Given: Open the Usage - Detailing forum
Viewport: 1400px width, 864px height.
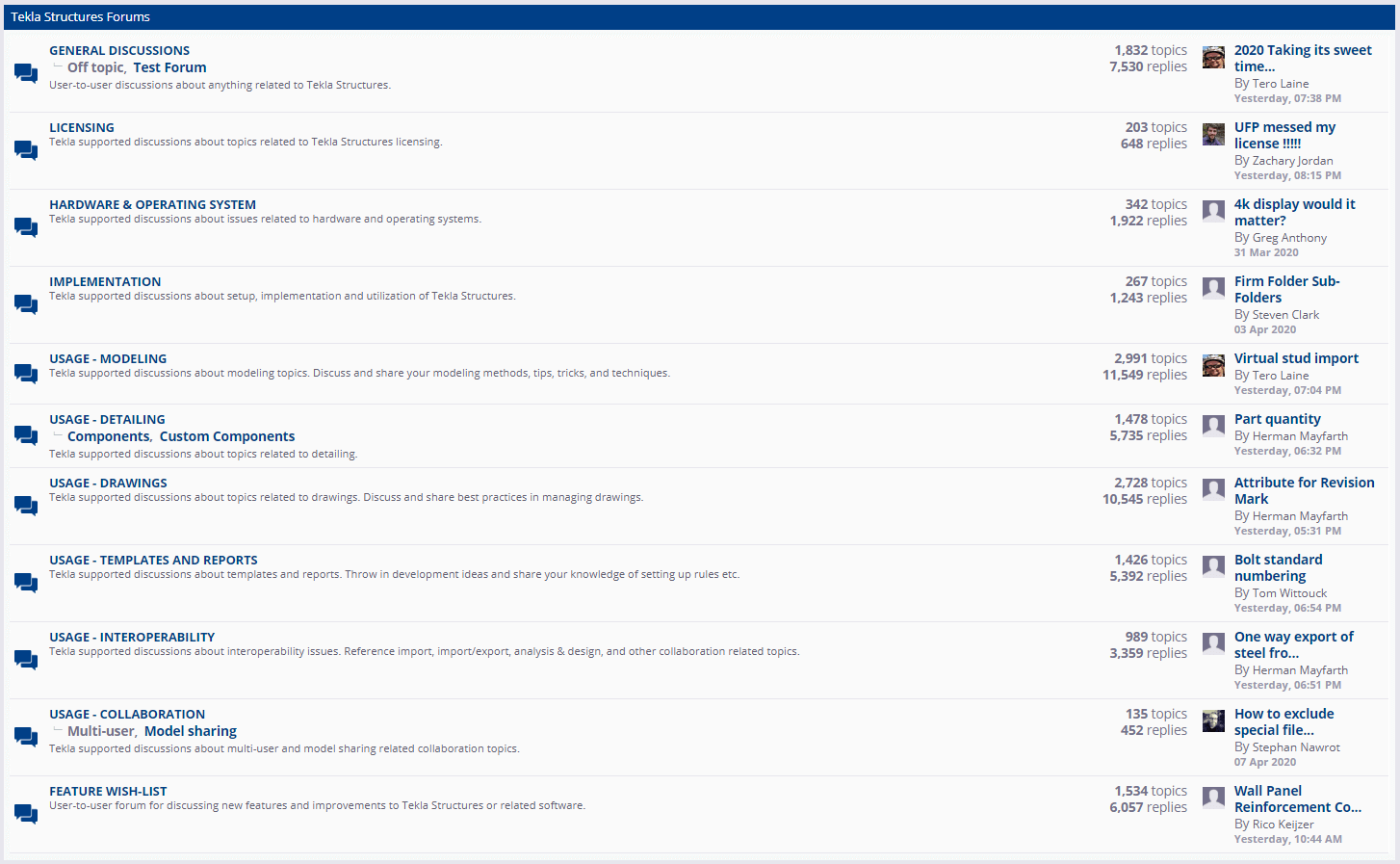Looking at the screenshot, I should (107, 420).
